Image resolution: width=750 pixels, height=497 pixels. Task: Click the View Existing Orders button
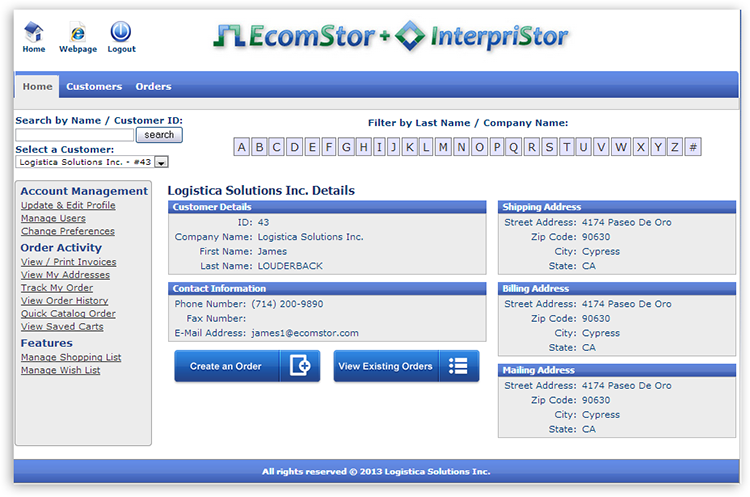(406, 366)
